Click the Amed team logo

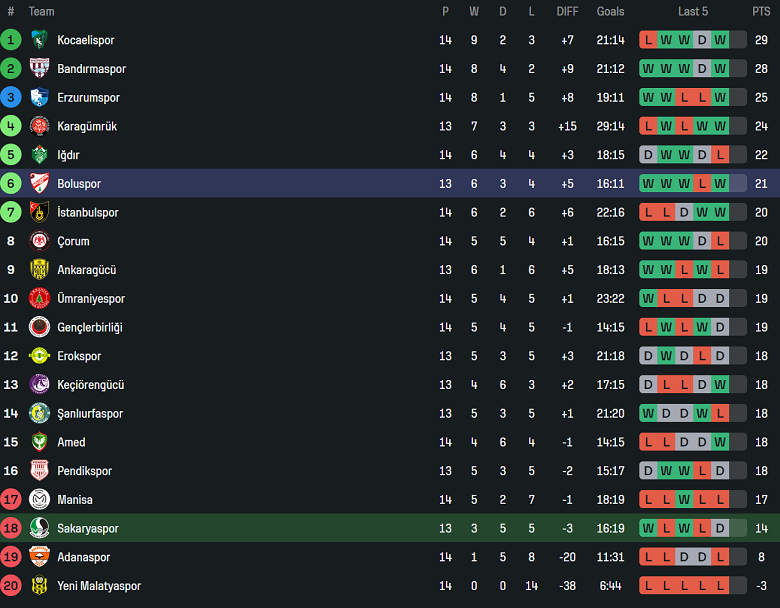point(39,442)
